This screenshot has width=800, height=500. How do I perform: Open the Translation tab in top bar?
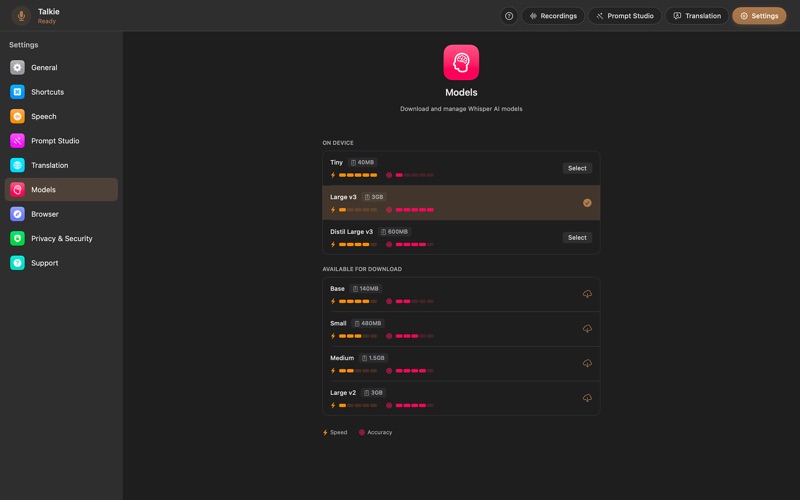click(697, 16)
